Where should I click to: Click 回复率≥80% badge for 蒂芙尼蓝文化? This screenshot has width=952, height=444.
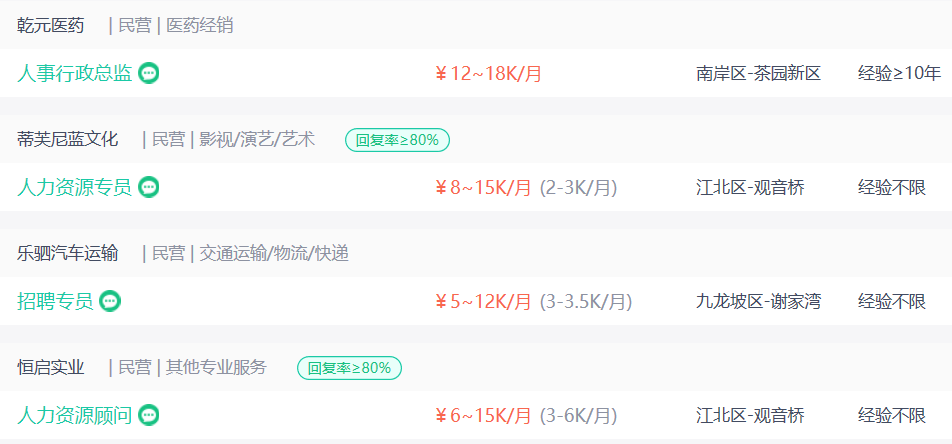pyautogui.click(x=397, y=140)
